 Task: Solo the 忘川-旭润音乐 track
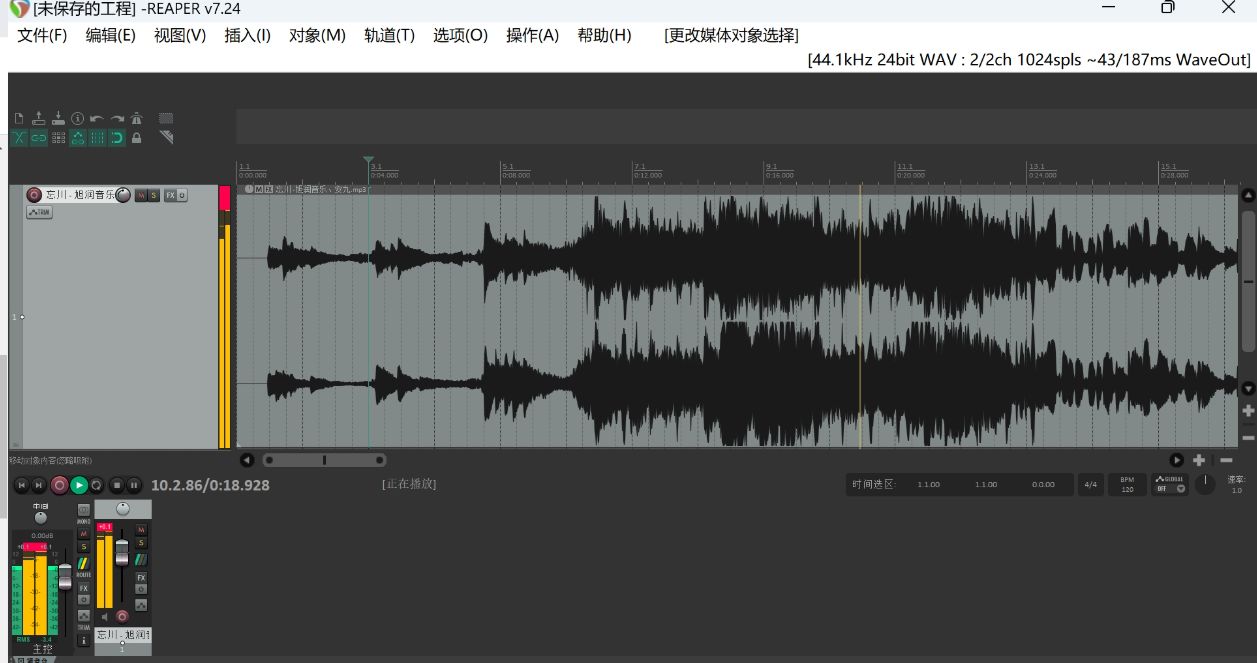153,196
